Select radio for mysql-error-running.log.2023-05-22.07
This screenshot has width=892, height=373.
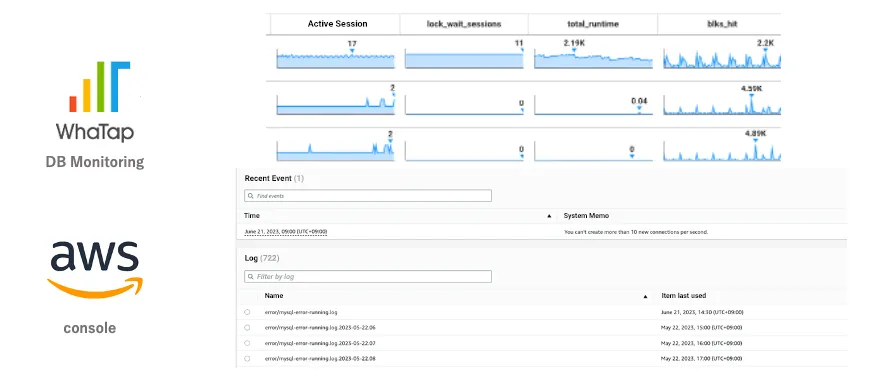(x=247, y=343)
